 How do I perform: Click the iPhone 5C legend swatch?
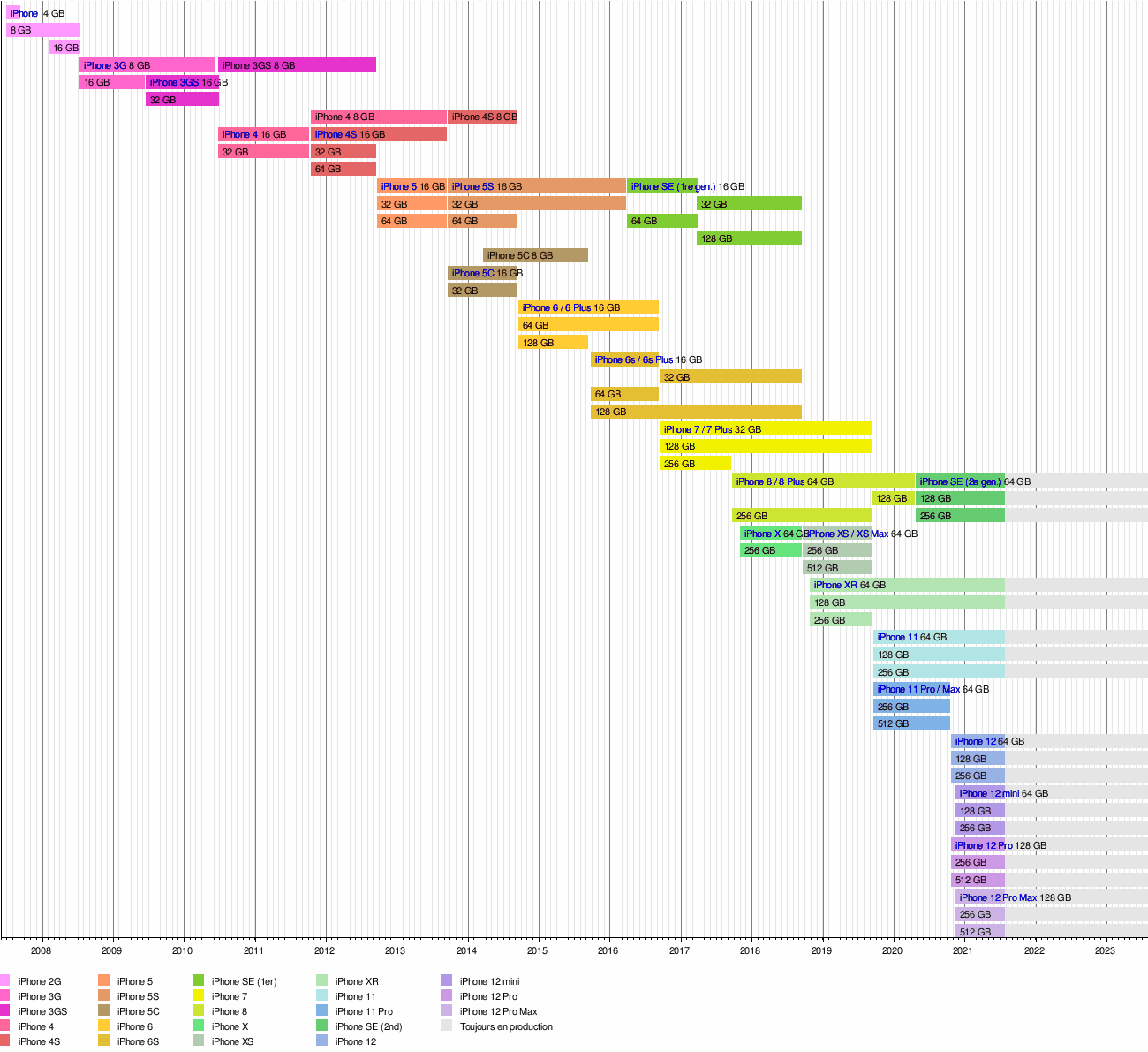tap(103, 1011)
